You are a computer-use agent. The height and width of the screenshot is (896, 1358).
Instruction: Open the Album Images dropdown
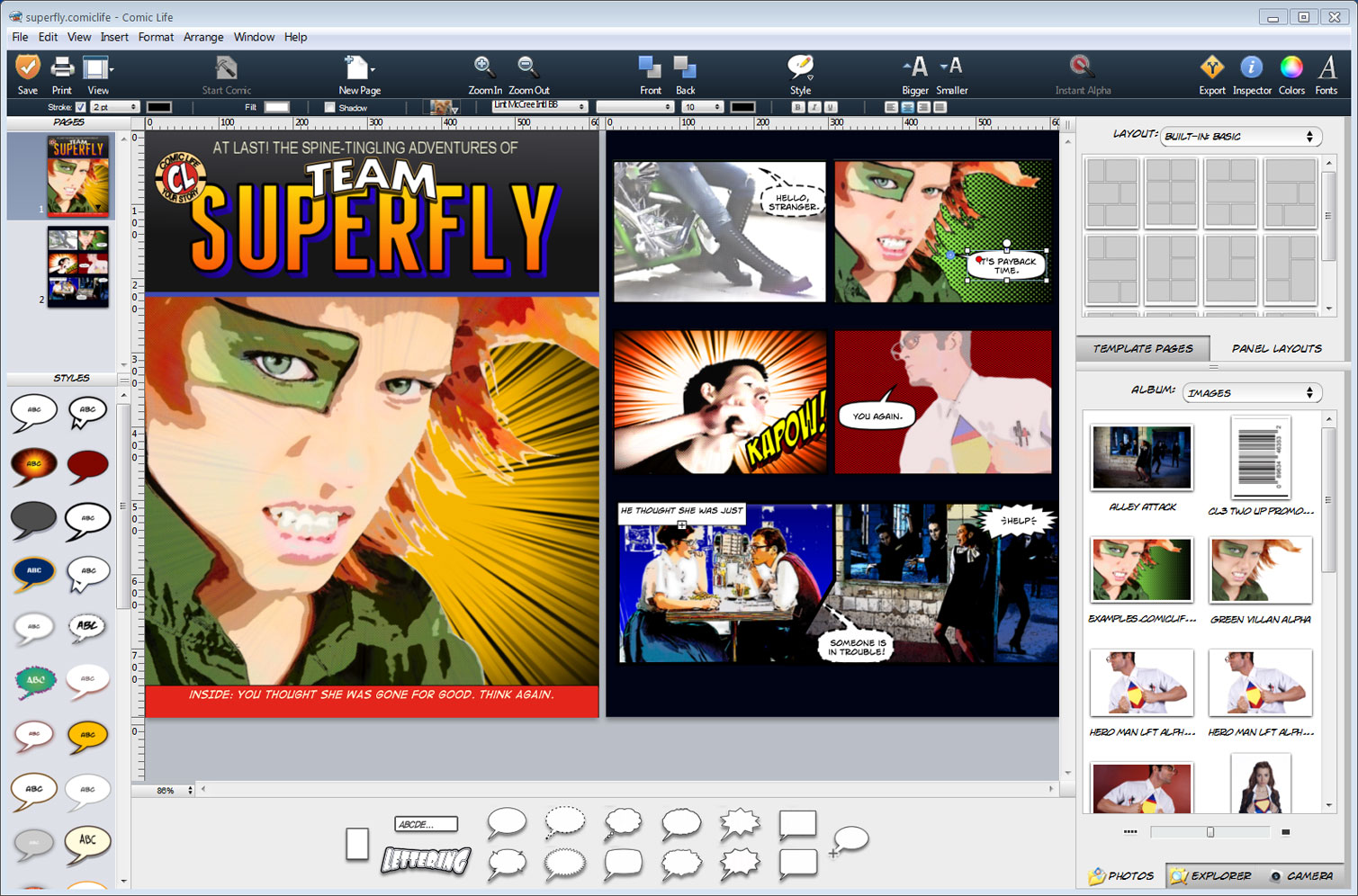1252,393
